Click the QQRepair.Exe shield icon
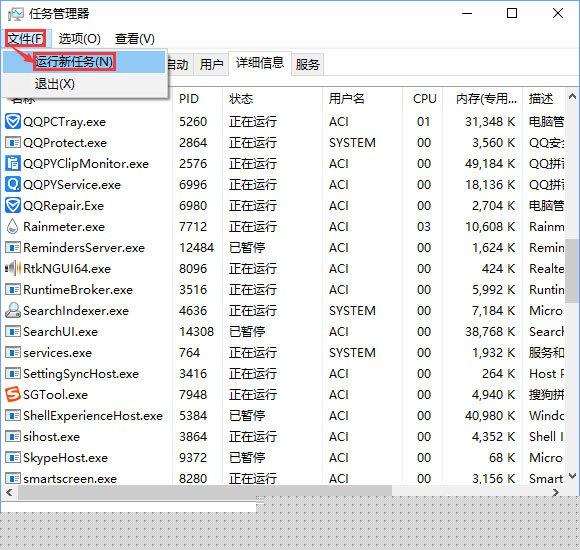Screen dimensions: 580x550 (13, 205)
